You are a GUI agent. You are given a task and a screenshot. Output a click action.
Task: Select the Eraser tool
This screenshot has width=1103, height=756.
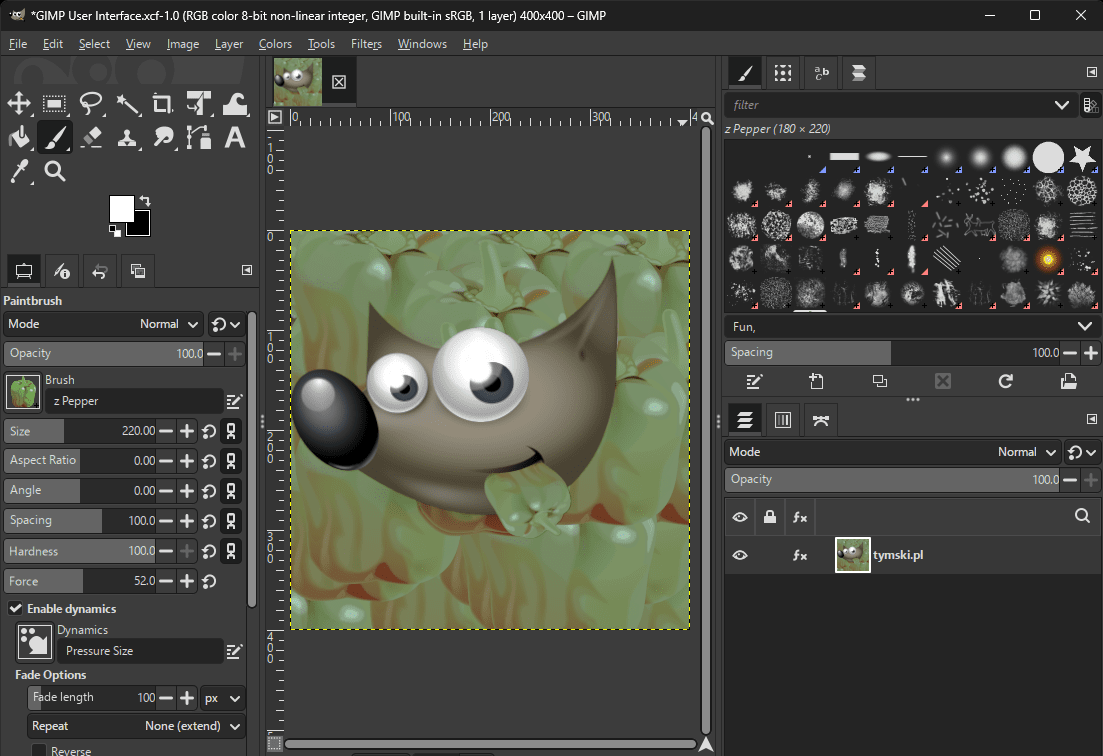pyautogui.click(x=91, y=137)
